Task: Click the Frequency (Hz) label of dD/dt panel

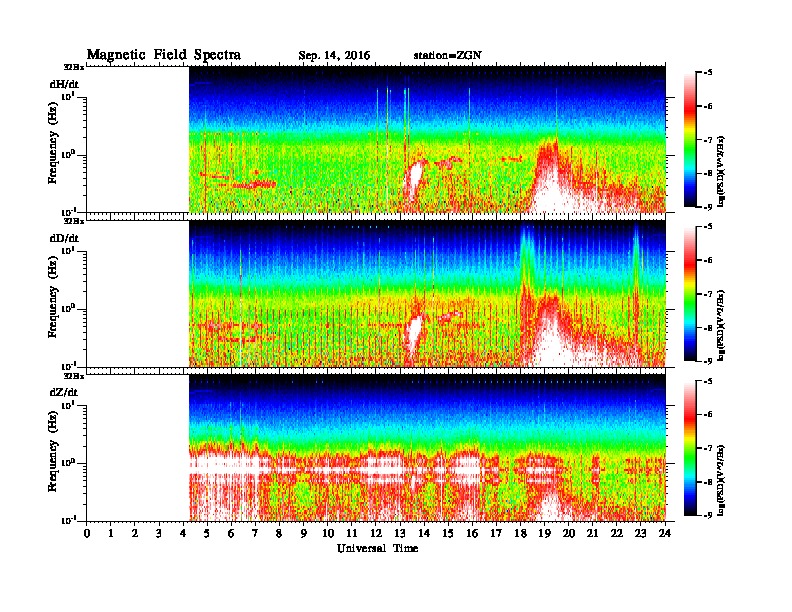Action: click(53, 297)
